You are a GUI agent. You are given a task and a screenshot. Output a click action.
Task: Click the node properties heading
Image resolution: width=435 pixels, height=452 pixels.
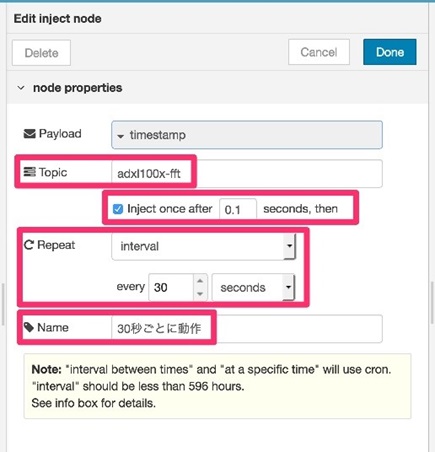(77, 88)
